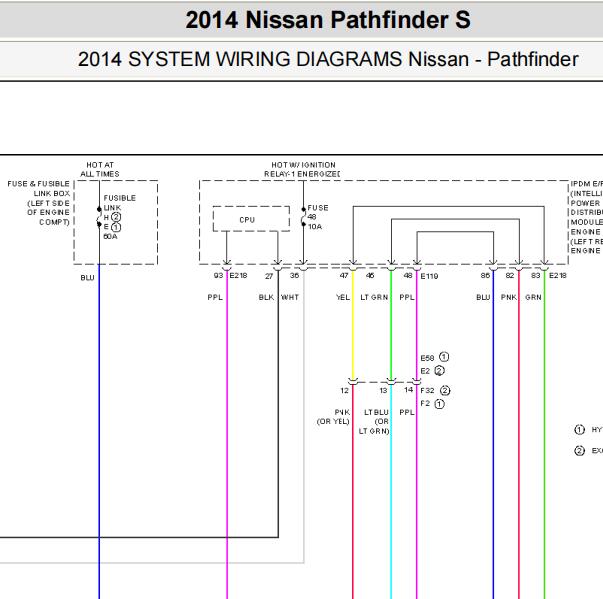Select the 'LT BLU (OR LT GRN)' wire label
The width and height of the screenshot is (603, 599).
coord(374,422)
